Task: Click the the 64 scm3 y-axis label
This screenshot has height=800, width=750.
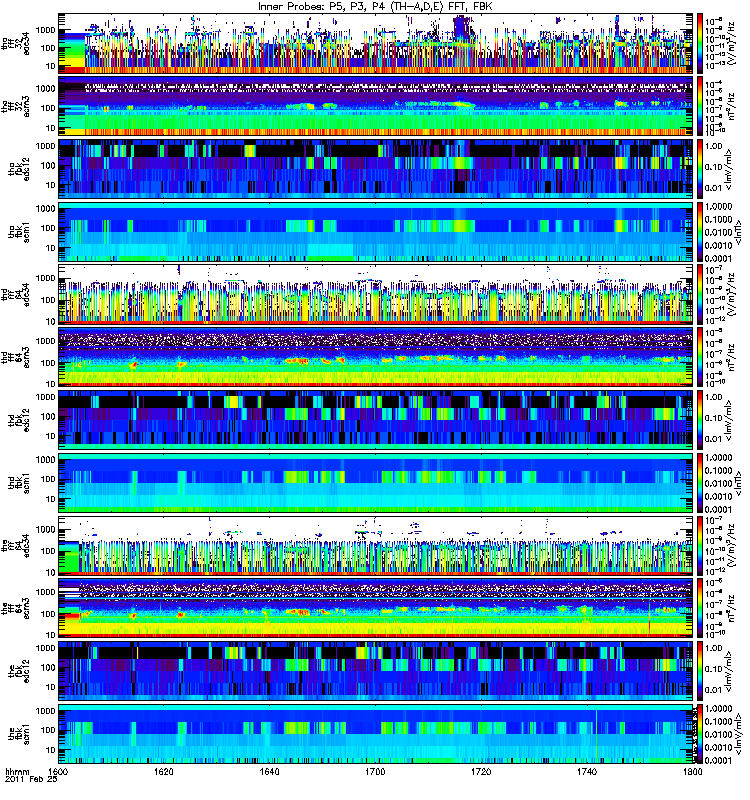Action: pyautogui.click(x=17, y=608)
